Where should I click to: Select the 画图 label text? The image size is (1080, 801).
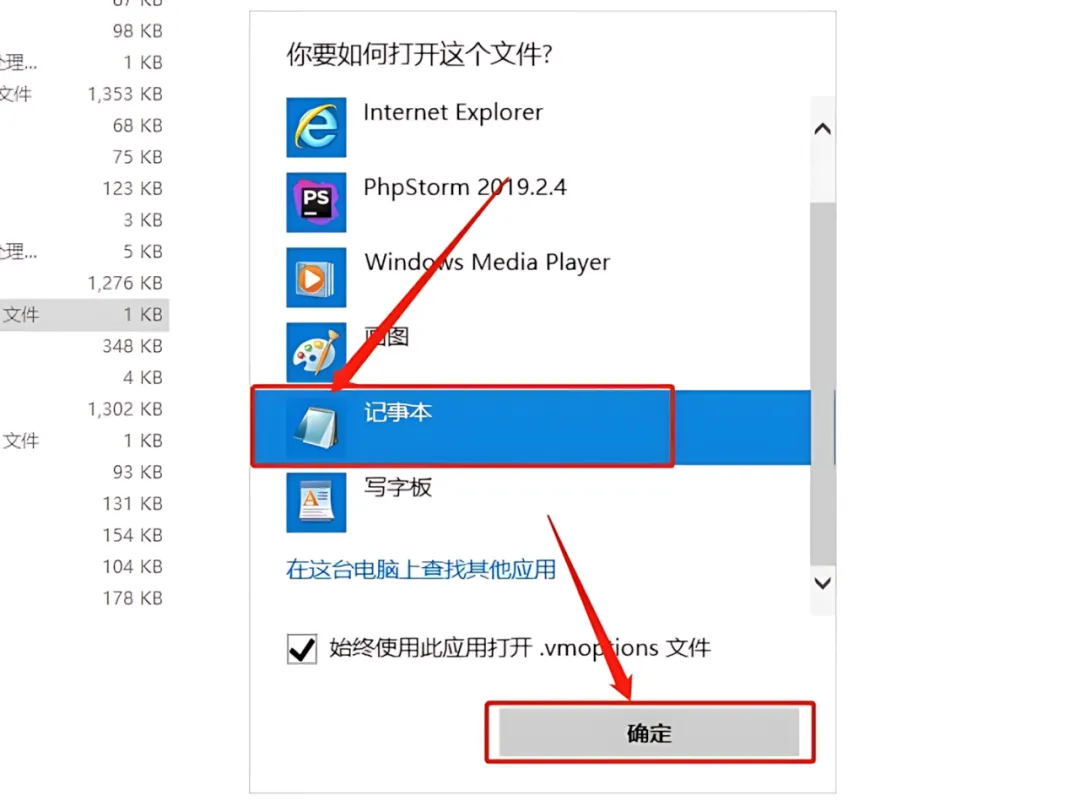tap(386, 337)
